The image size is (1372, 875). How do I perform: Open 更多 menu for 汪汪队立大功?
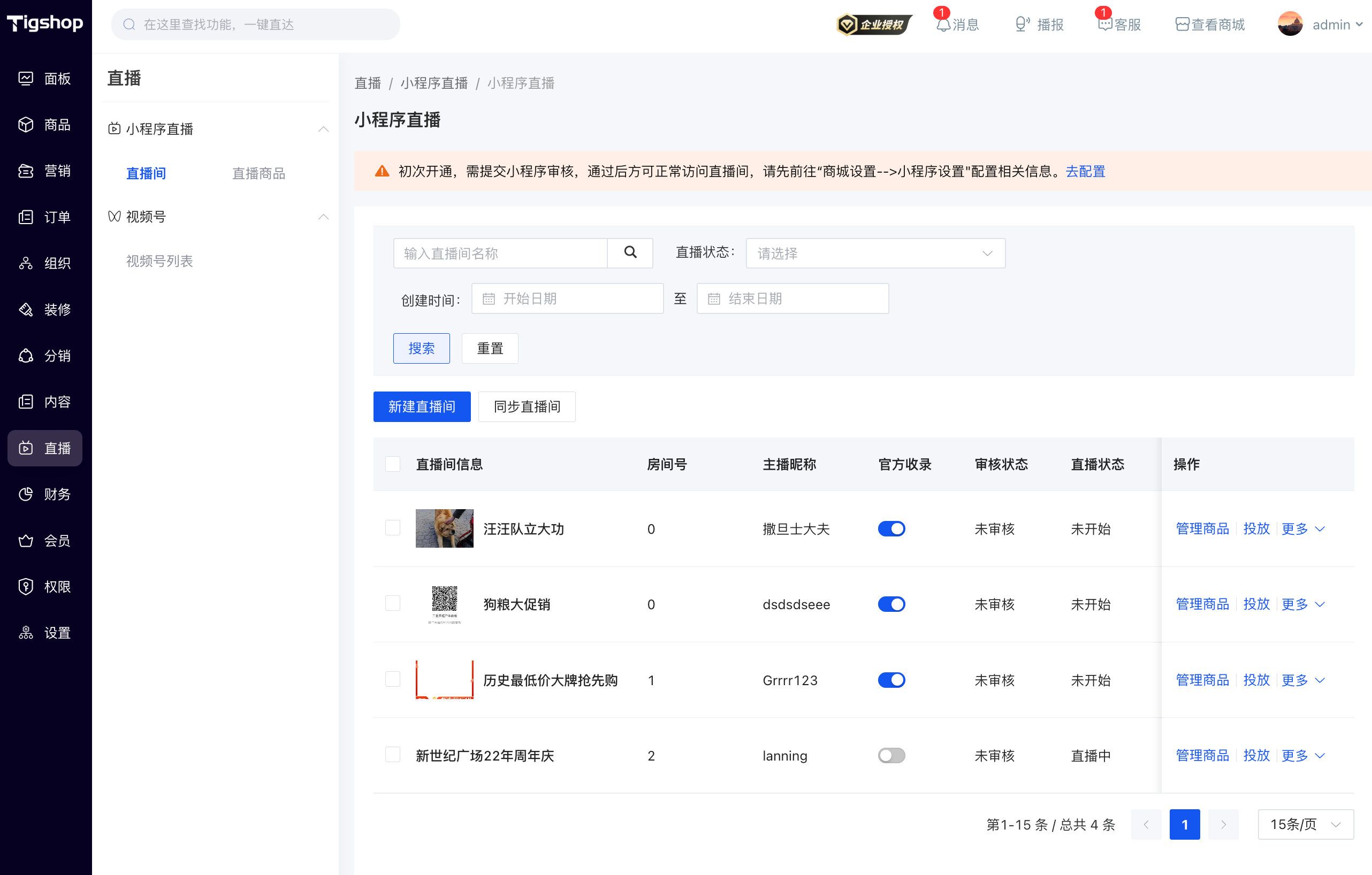point(1302,528)
